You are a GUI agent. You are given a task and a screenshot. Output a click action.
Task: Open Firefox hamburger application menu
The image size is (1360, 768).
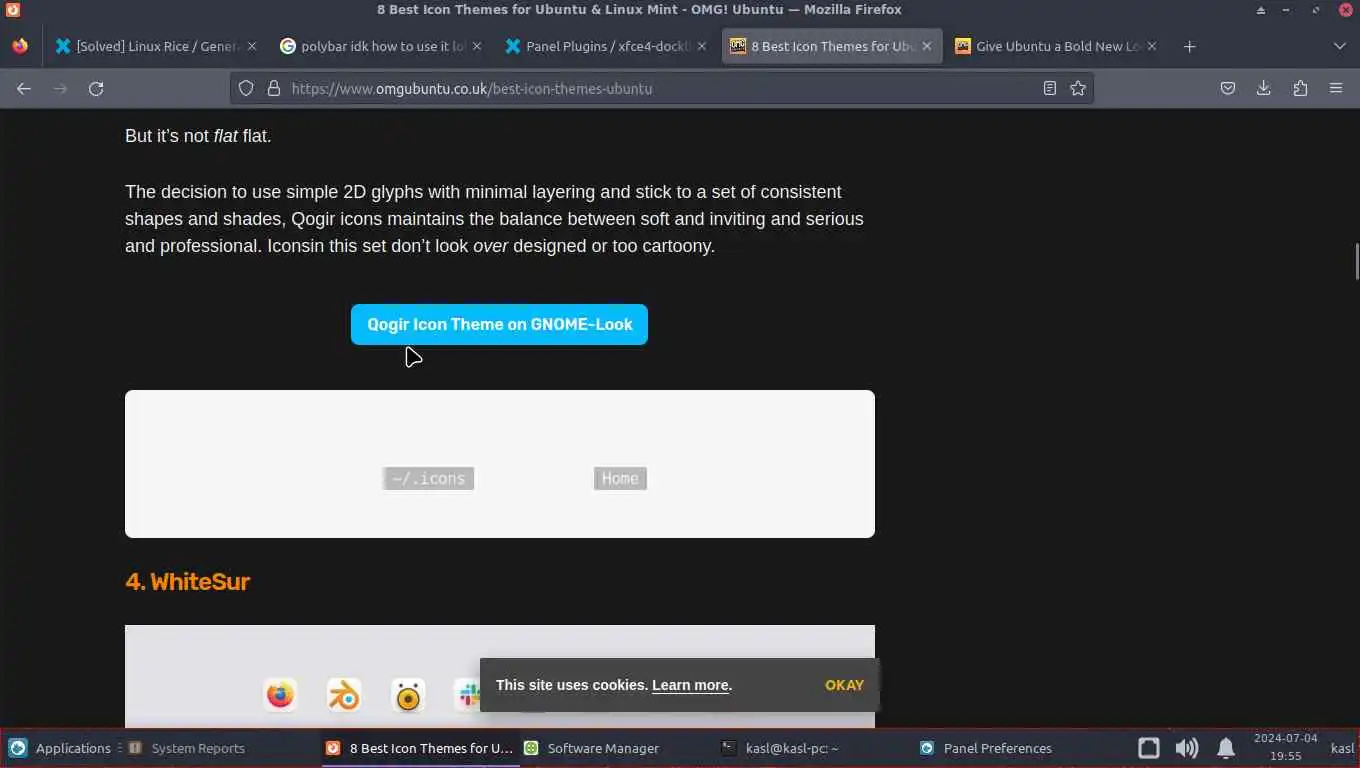[1336, 88]
